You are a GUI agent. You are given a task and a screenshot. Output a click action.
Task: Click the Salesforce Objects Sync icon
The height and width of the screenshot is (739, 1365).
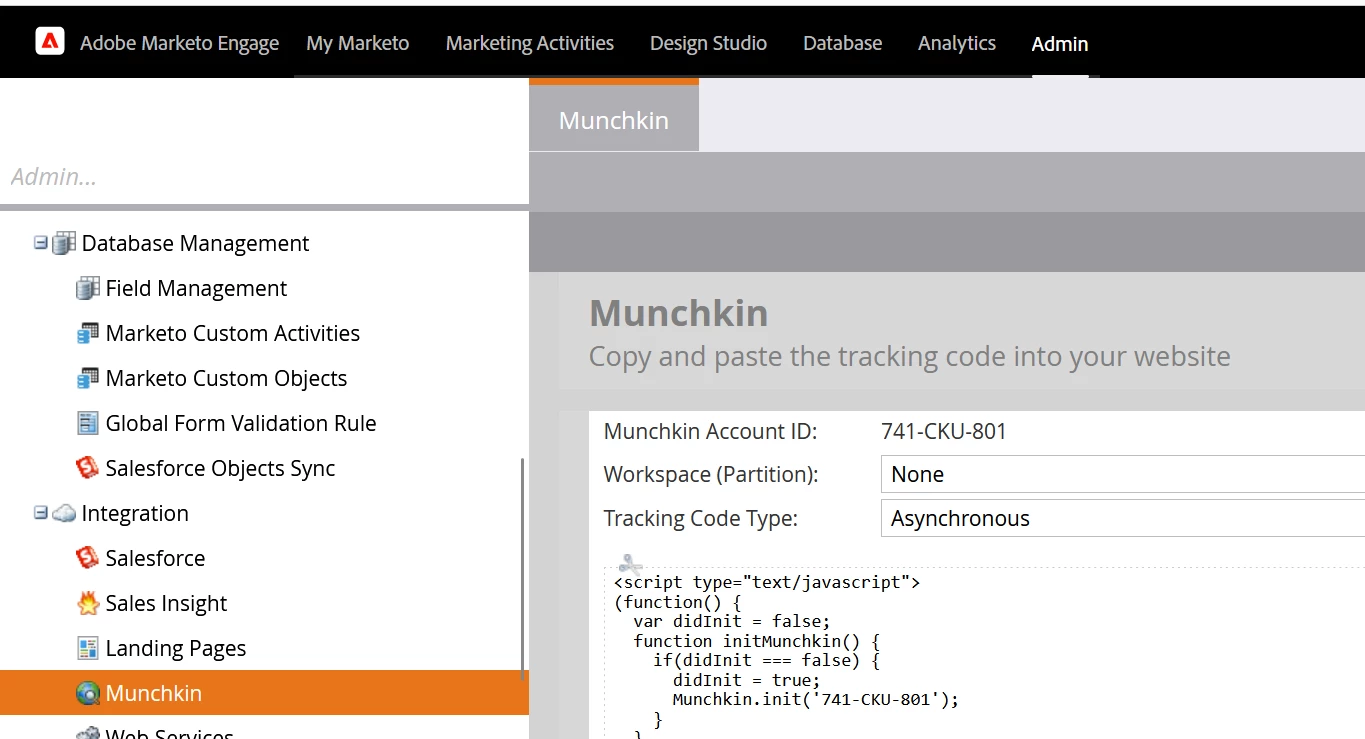[88, 468]
